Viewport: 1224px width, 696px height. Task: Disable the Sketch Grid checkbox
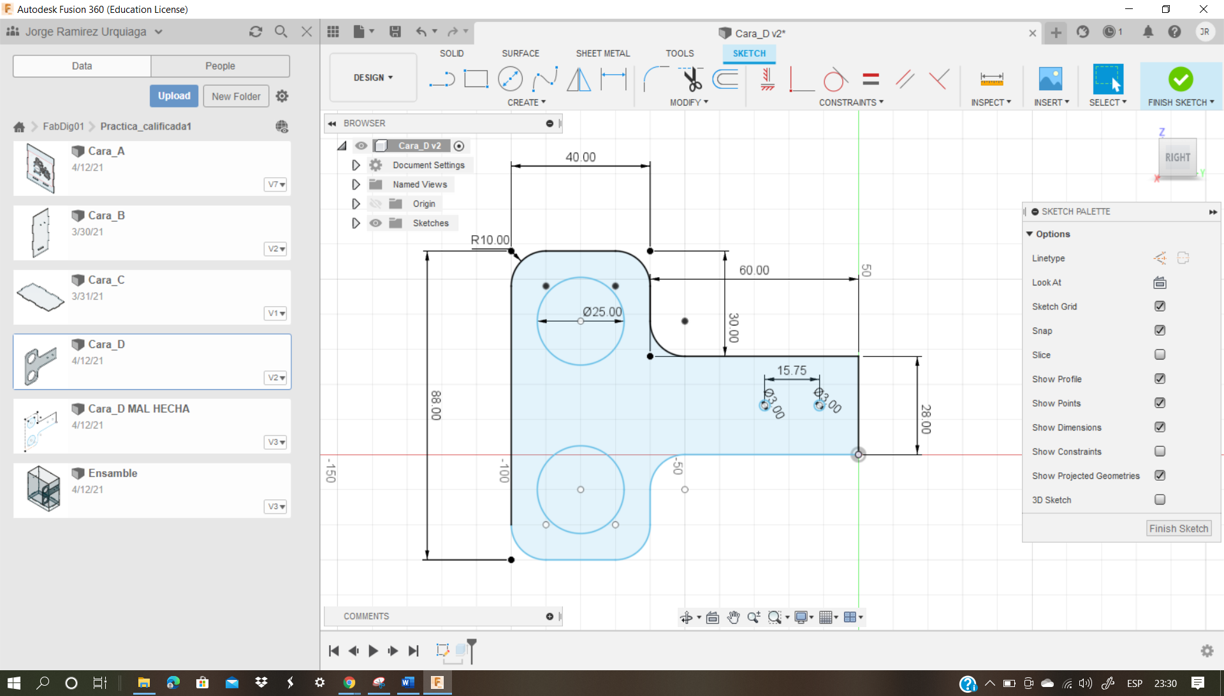1159,307
